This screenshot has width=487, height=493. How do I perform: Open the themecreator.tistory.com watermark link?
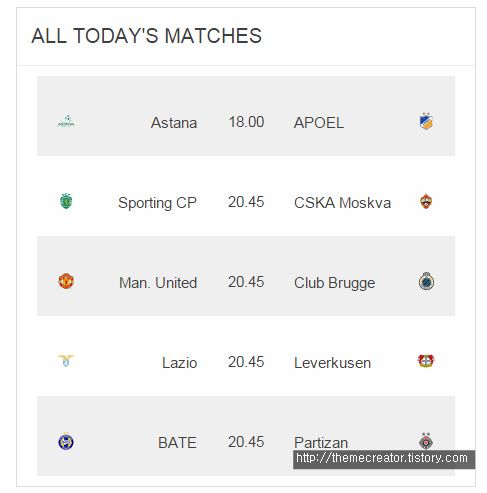point(382,458)
